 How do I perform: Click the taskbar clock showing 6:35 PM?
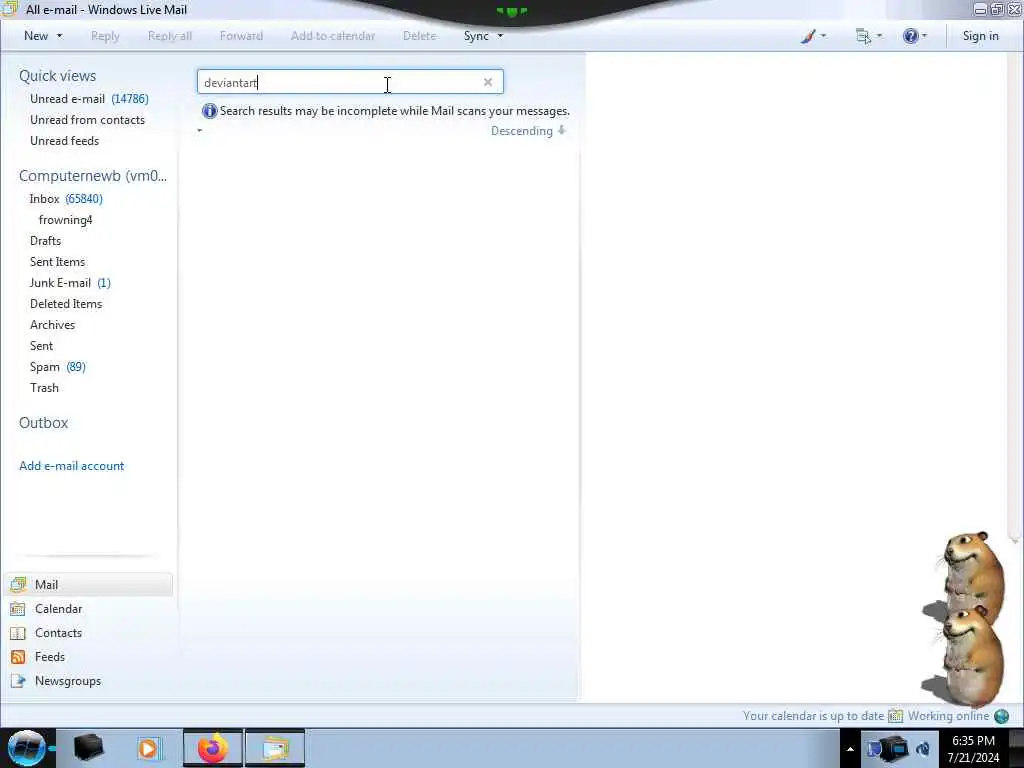(973, 748)
